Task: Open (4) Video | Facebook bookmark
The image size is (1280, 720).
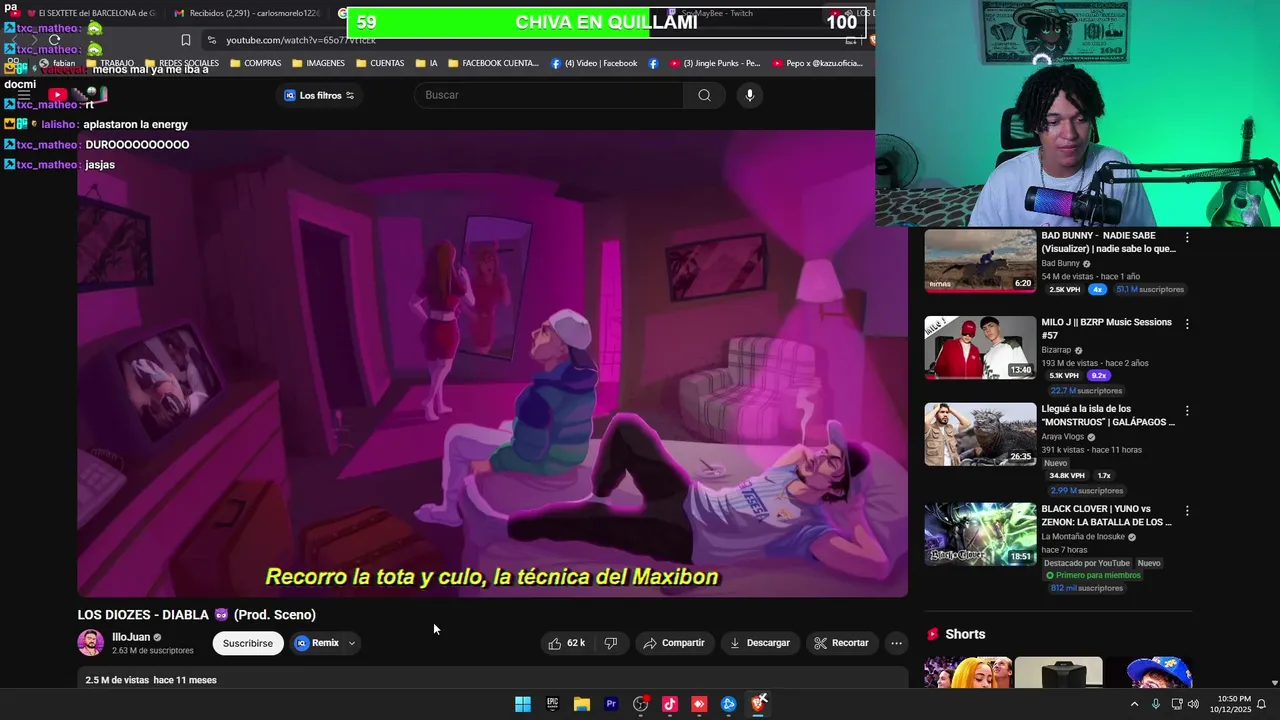Action: (594, 63)
